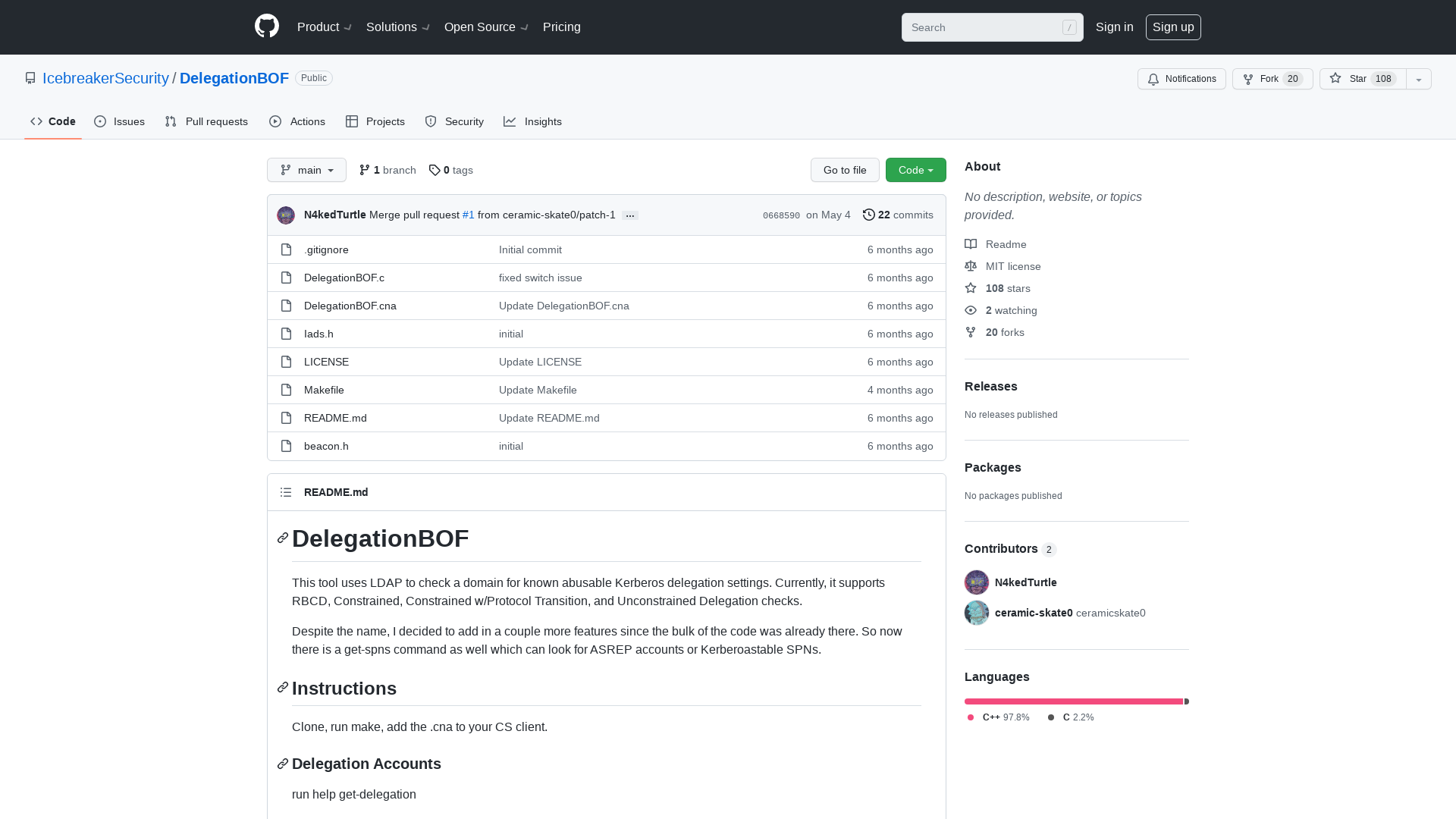Expand the Product menu
Screen dimensions: 1456x819
point(325,27)
